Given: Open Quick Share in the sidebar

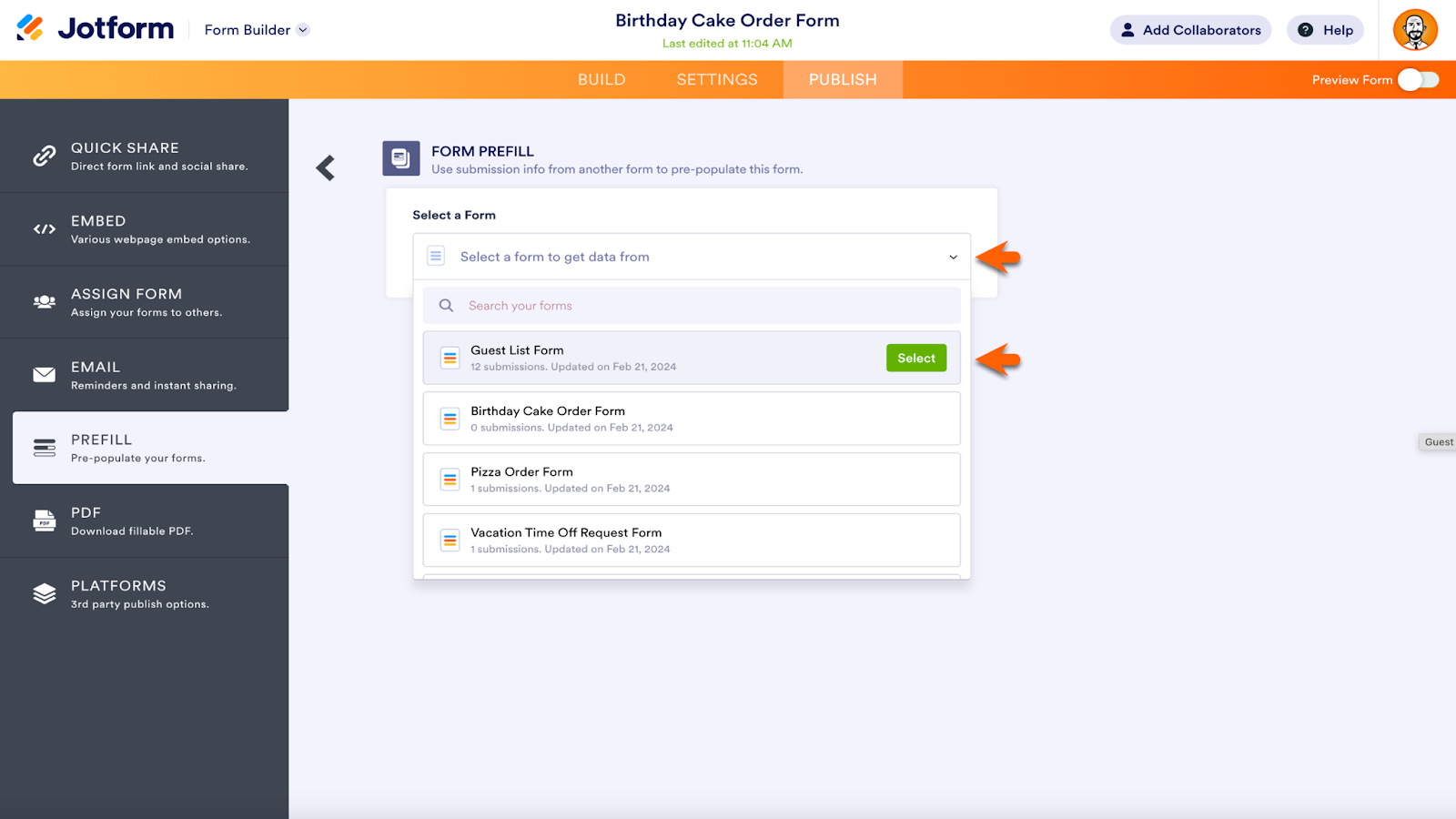Looking at the screenshot, I should [145, 157].
